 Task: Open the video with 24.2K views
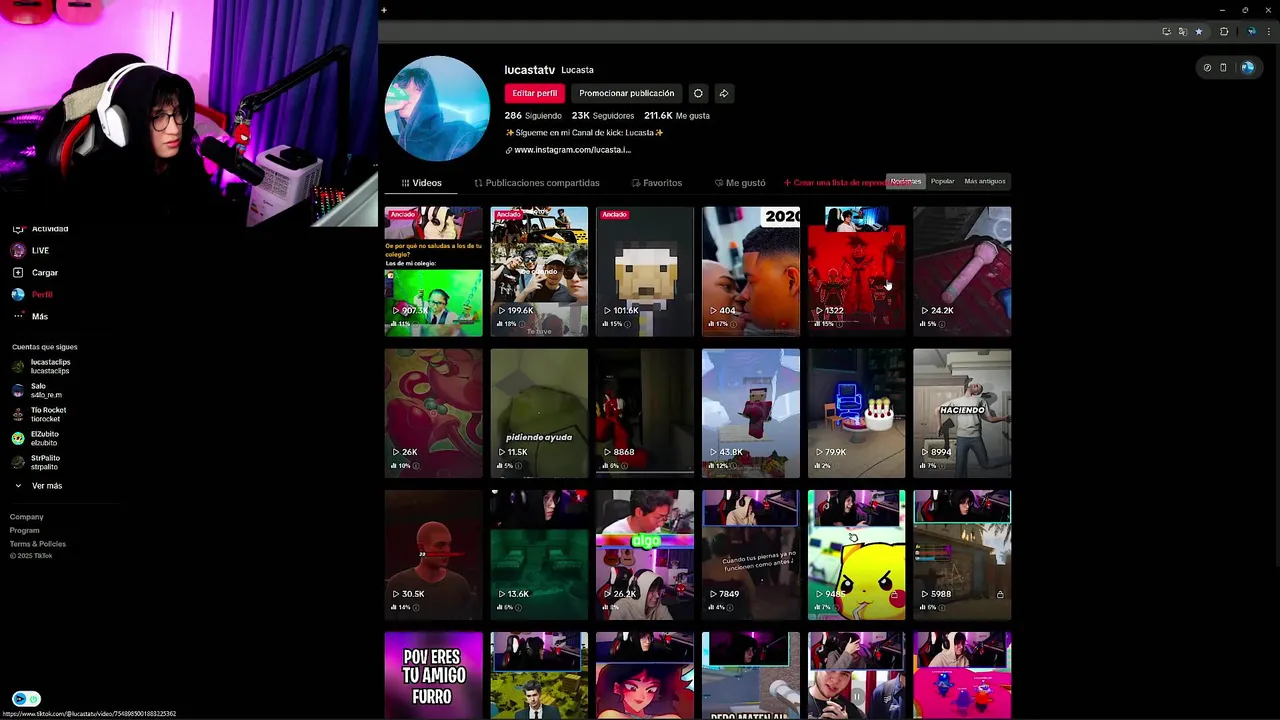pos(962,271)
